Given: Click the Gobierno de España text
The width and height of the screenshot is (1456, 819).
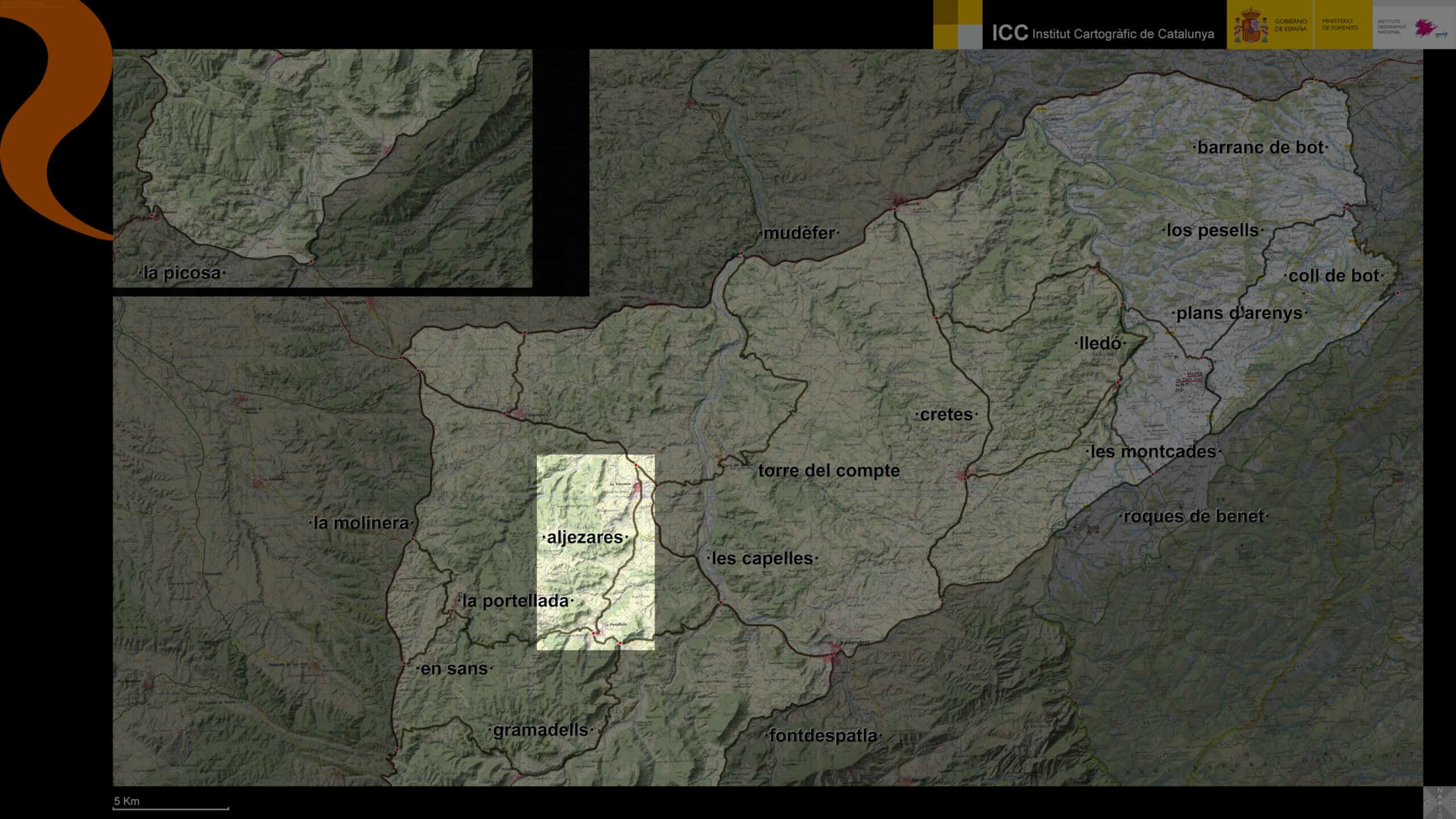Looking at the screenshot, I should (1290, 25).
